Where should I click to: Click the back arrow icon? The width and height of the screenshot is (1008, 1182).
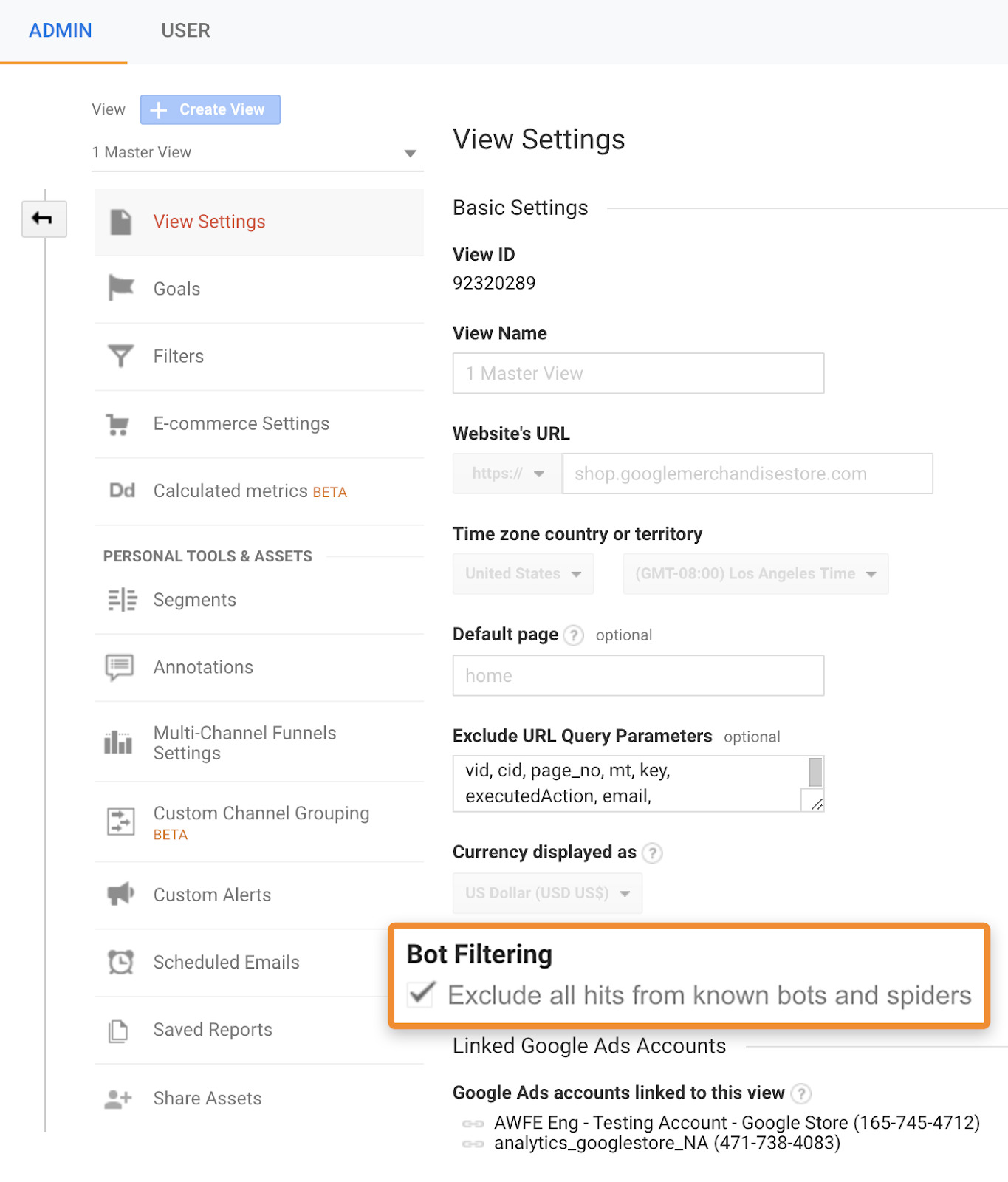coord(44,219)
